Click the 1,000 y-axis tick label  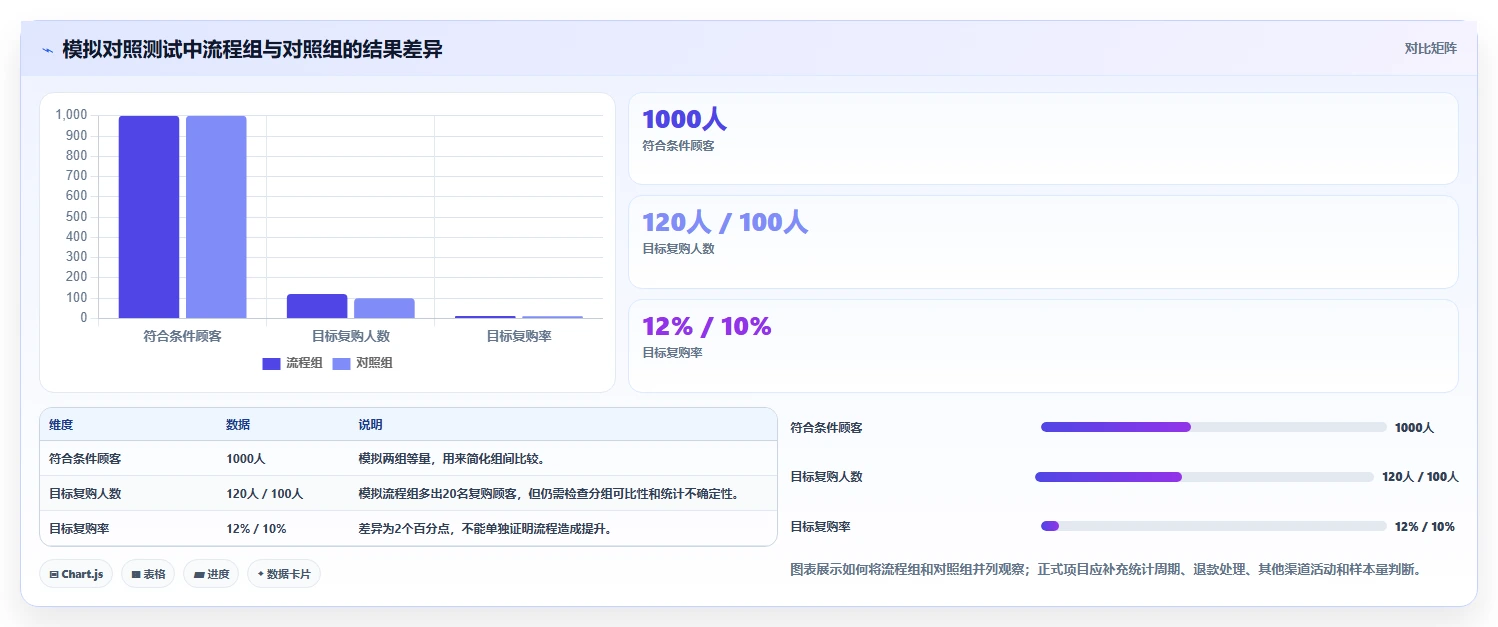point(71,115)
